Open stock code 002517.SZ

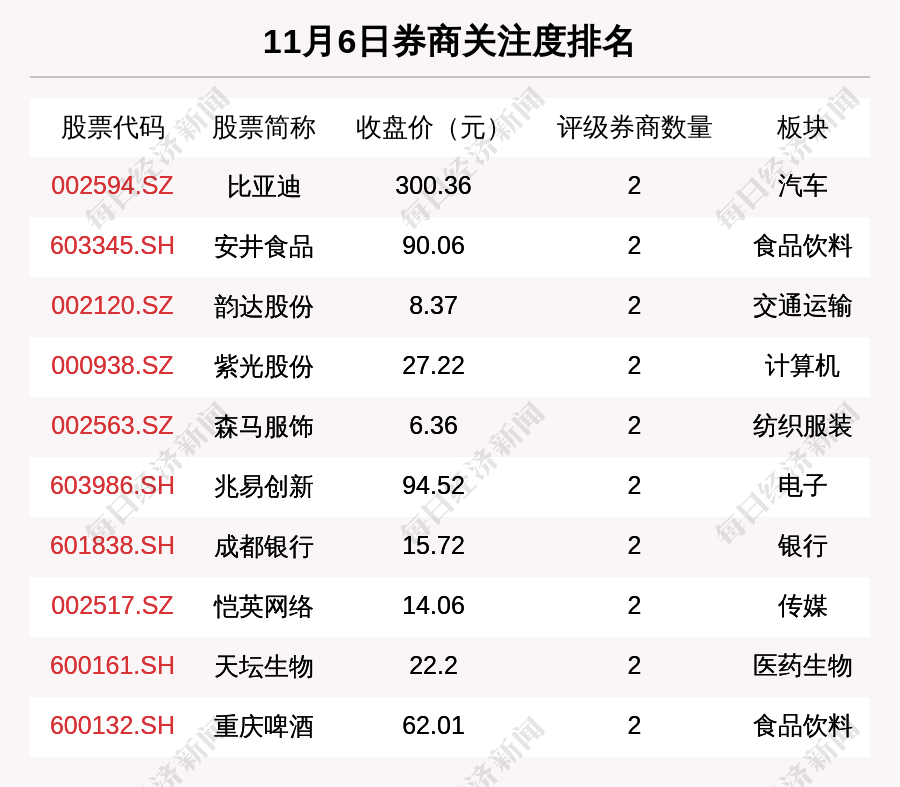click(x=112, y=606)
